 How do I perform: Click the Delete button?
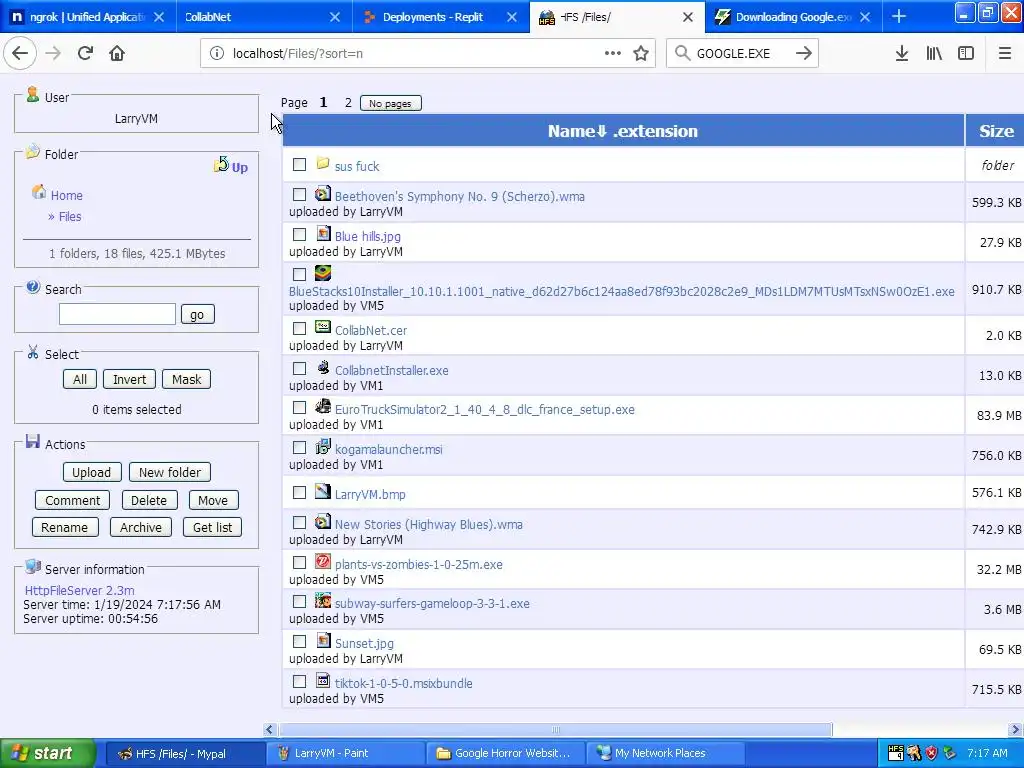pos(149,500)
